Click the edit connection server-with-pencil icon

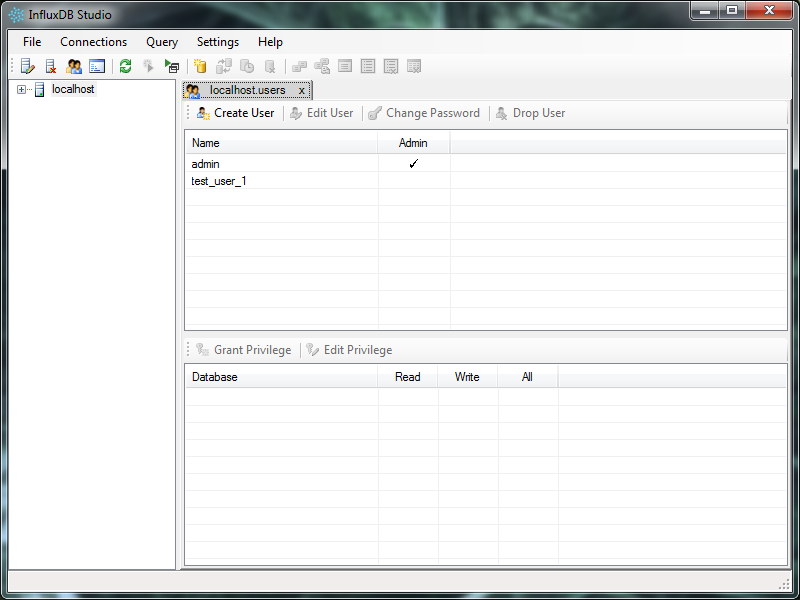[28, 66]
